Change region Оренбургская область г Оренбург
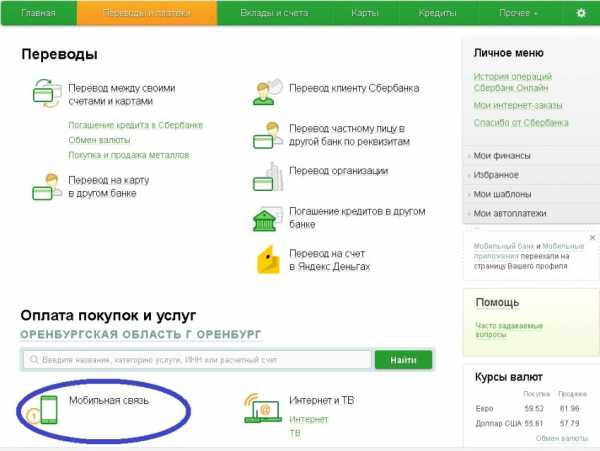600x451 pixels. 141,334
